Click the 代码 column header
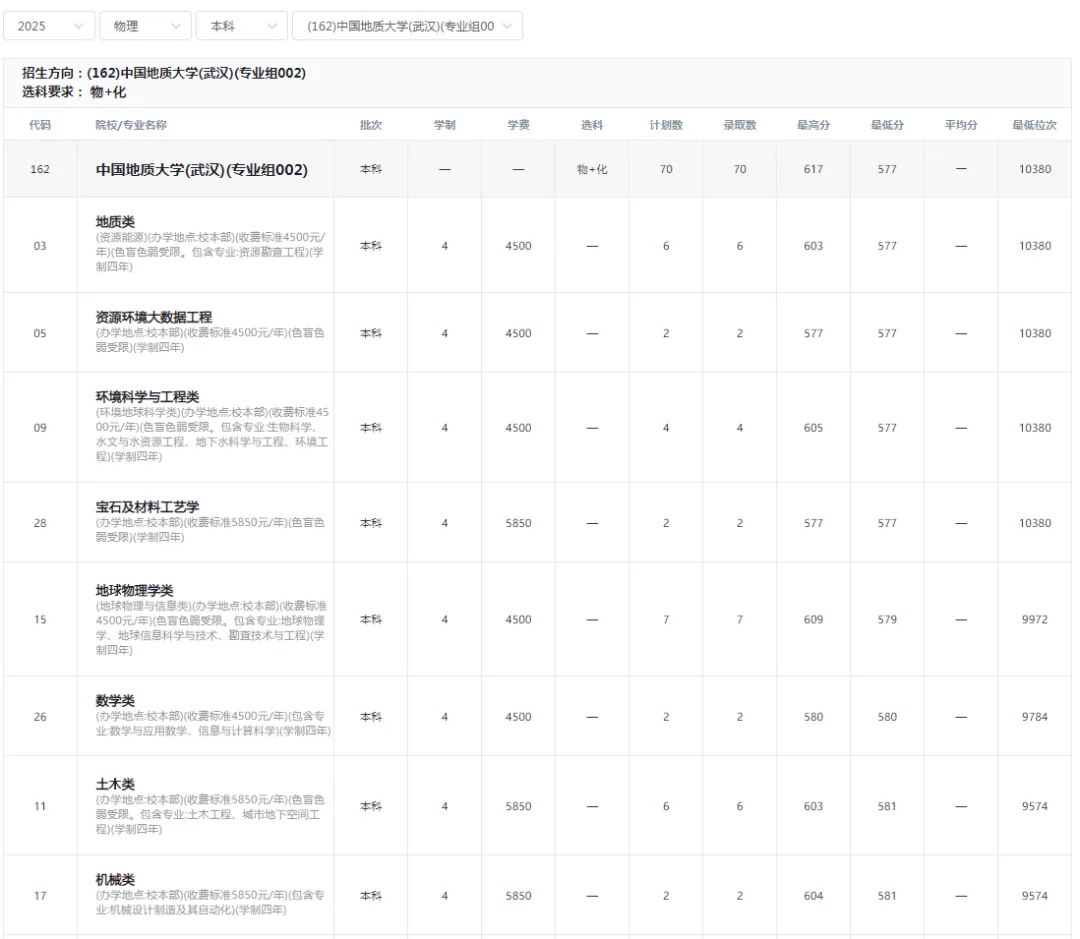Viewport: 1080px width, 939px height. tap(40, 125)
